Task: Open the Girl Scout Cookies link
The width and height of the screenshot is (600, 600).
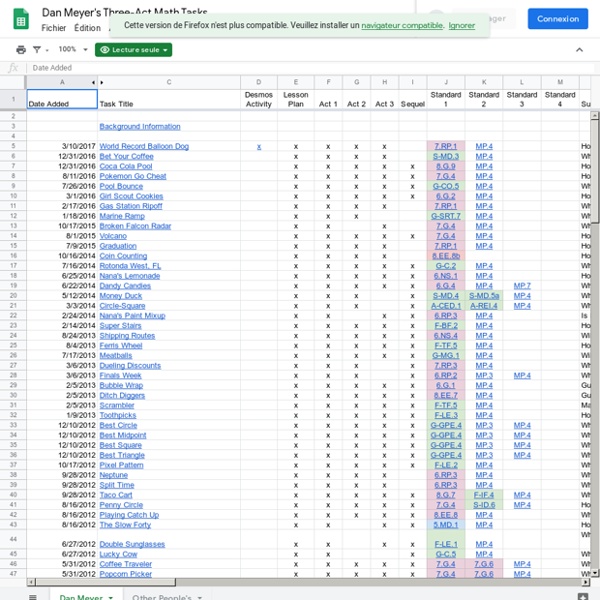Action: tap(131, 196)
